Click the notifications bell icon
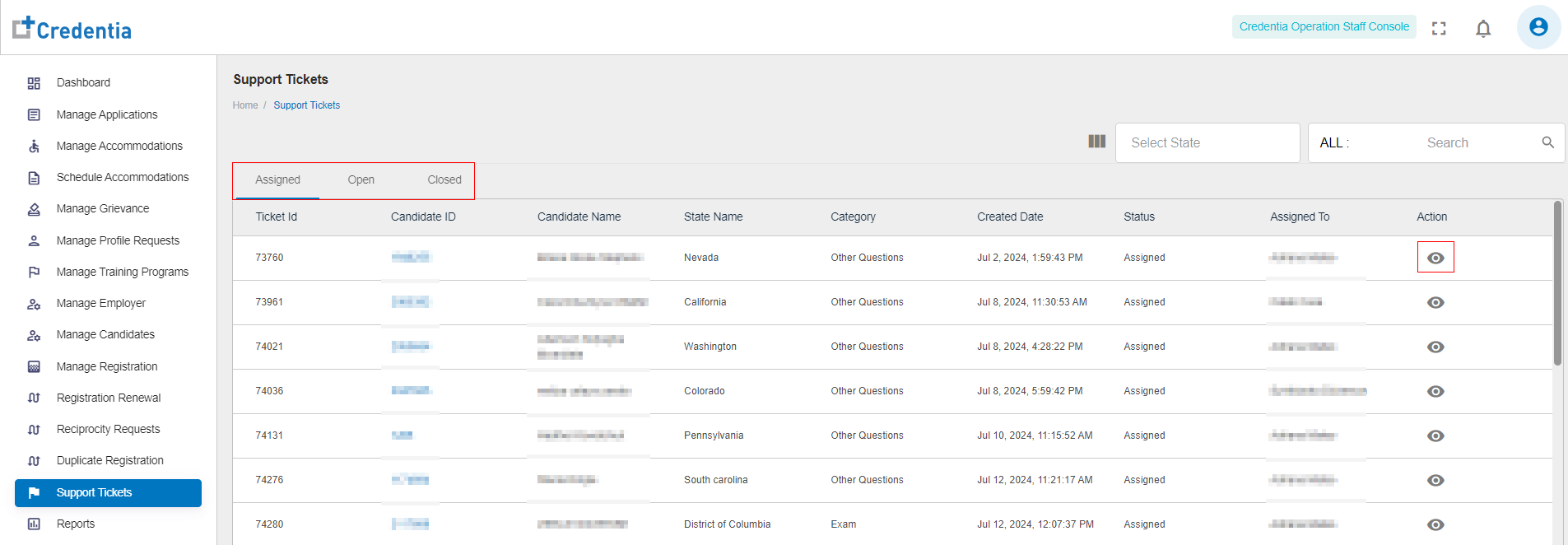This screenshot has height=545, width=1568. tap(1483, 29)
